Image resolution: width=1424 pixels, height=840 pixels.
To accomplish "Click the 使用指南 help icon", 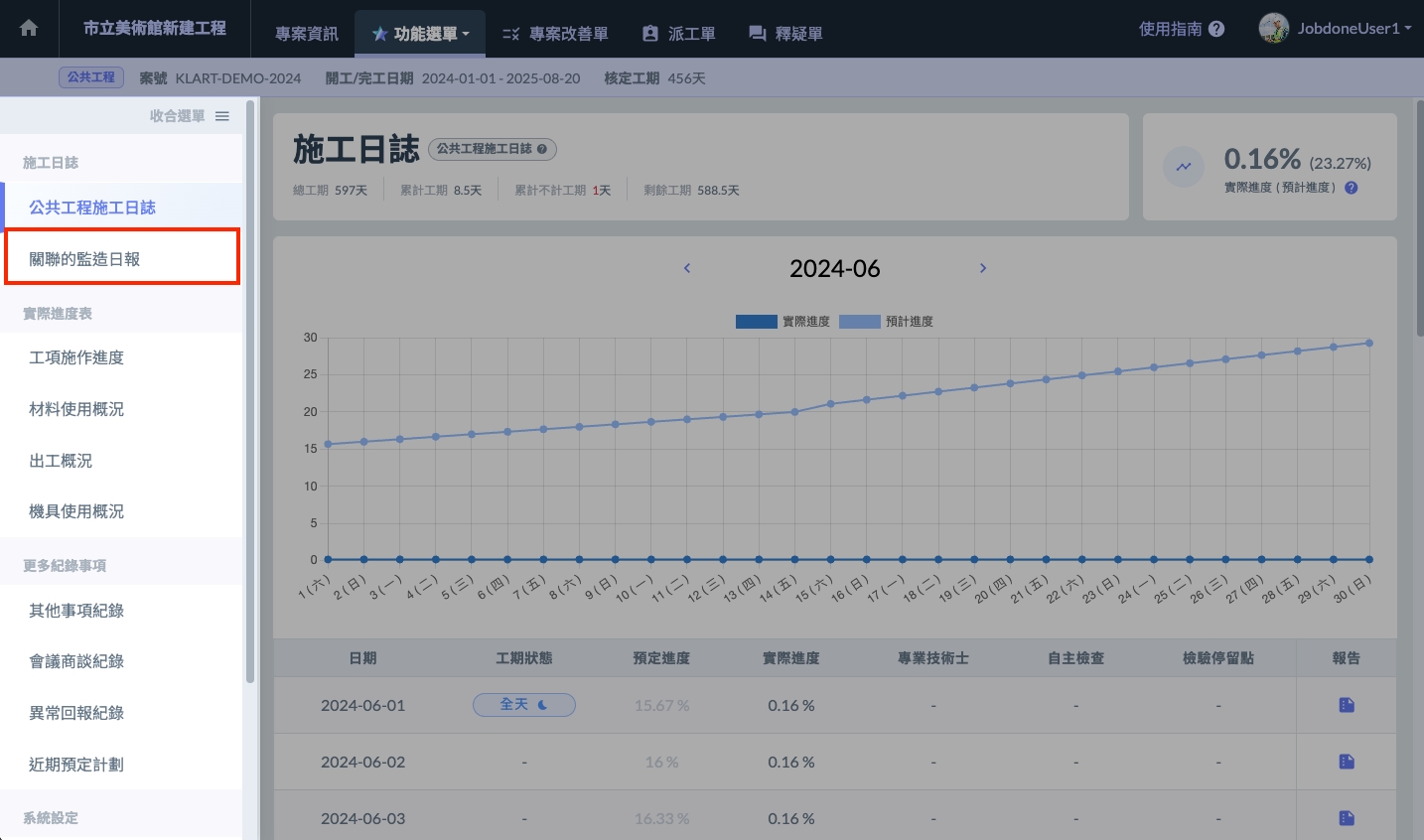I will [1216, 29].
